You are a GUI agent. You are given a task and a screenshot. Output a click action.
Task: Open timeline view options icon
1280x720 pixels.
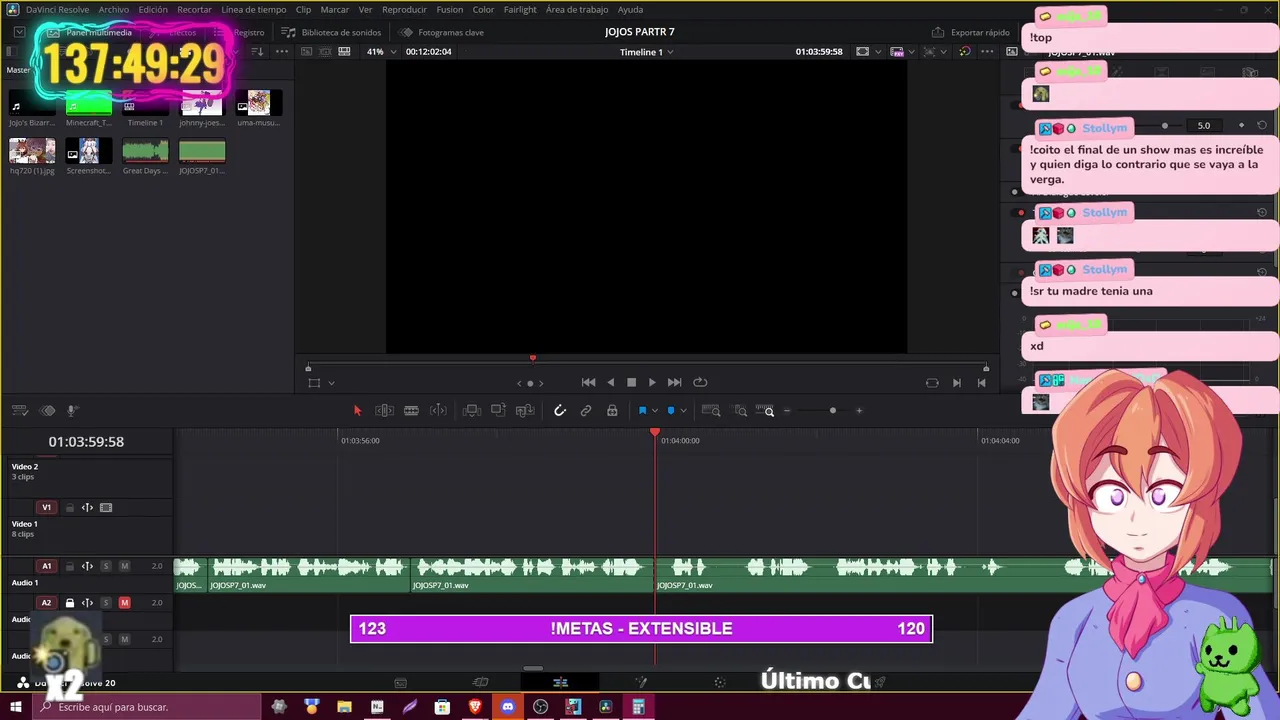[19, 411]
